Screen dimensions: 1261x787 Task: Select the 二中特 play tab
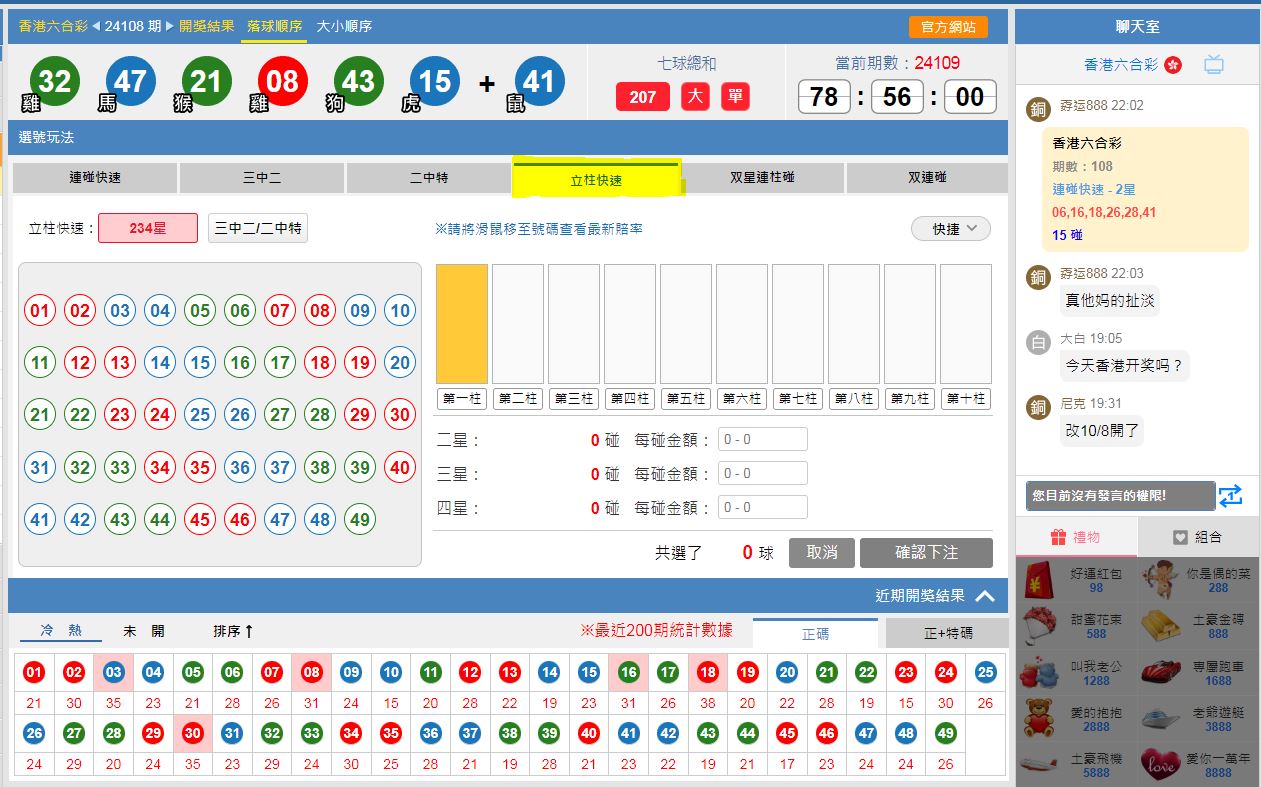(x=429, y=178)
